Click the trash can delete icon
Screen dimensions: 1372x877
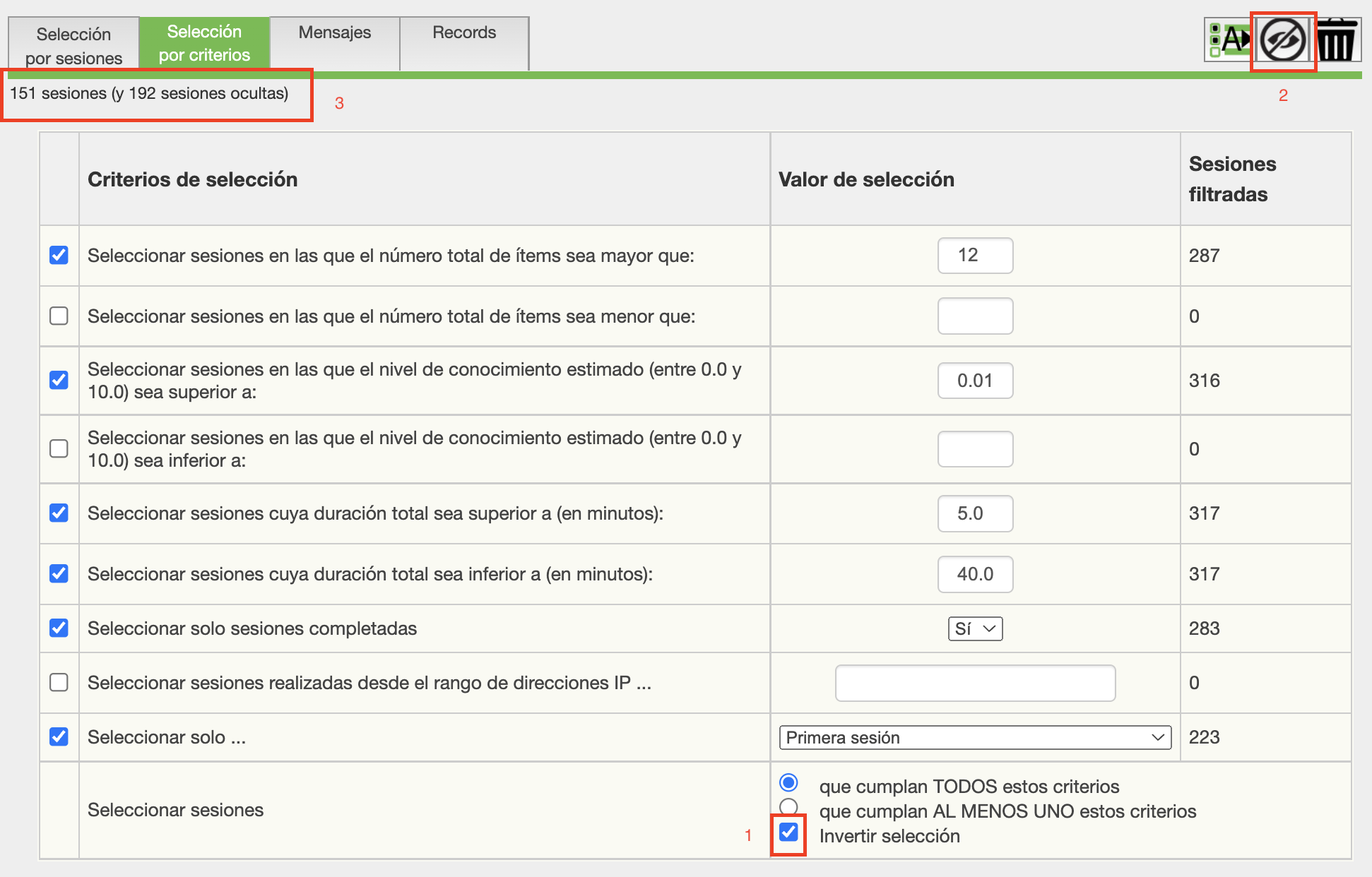tap(1336, 40)
